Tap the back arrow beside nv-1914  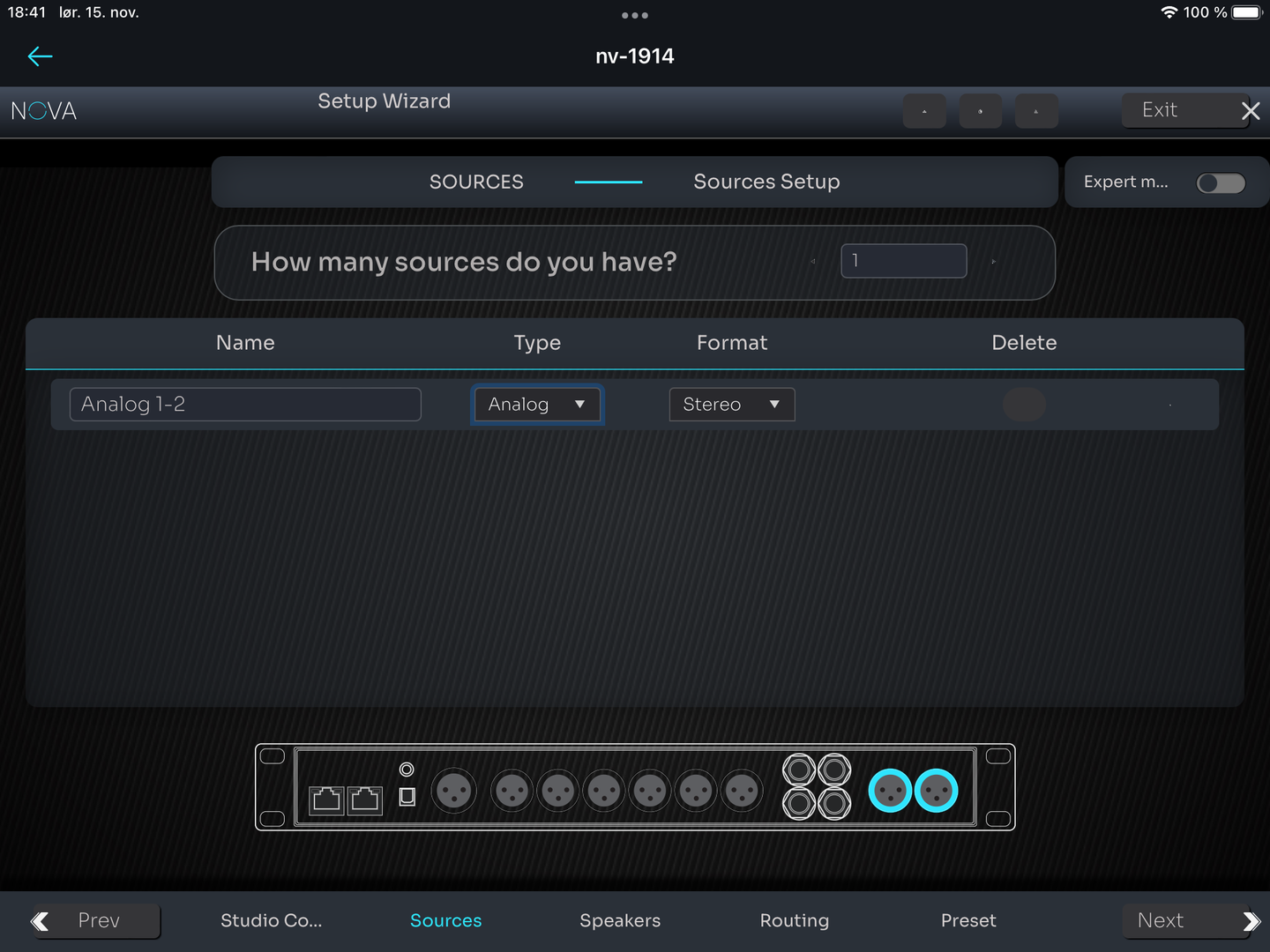tap(40, 56)
